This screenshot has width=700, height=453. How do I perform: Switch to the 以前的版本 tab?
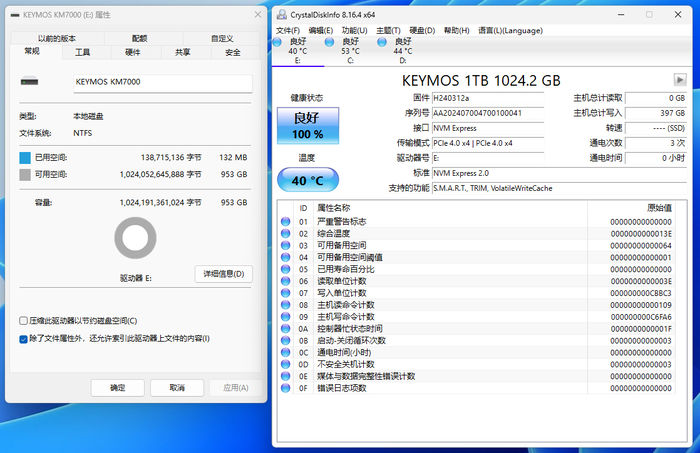[x=57, y=38]
